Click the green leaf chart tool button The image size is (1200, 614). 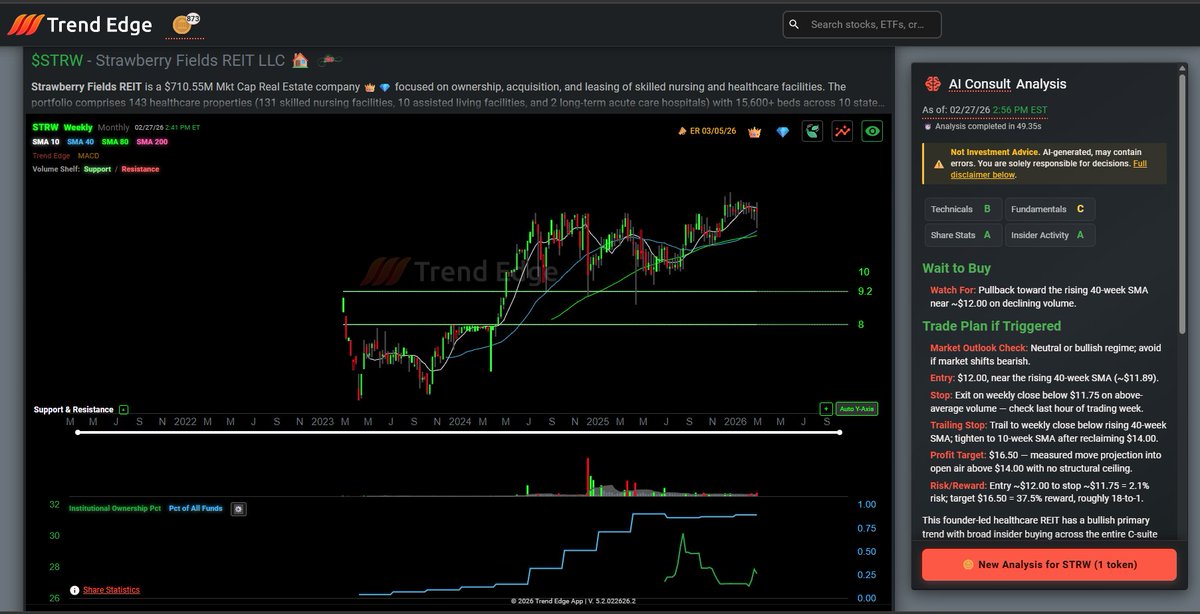[x=813, y=131]
